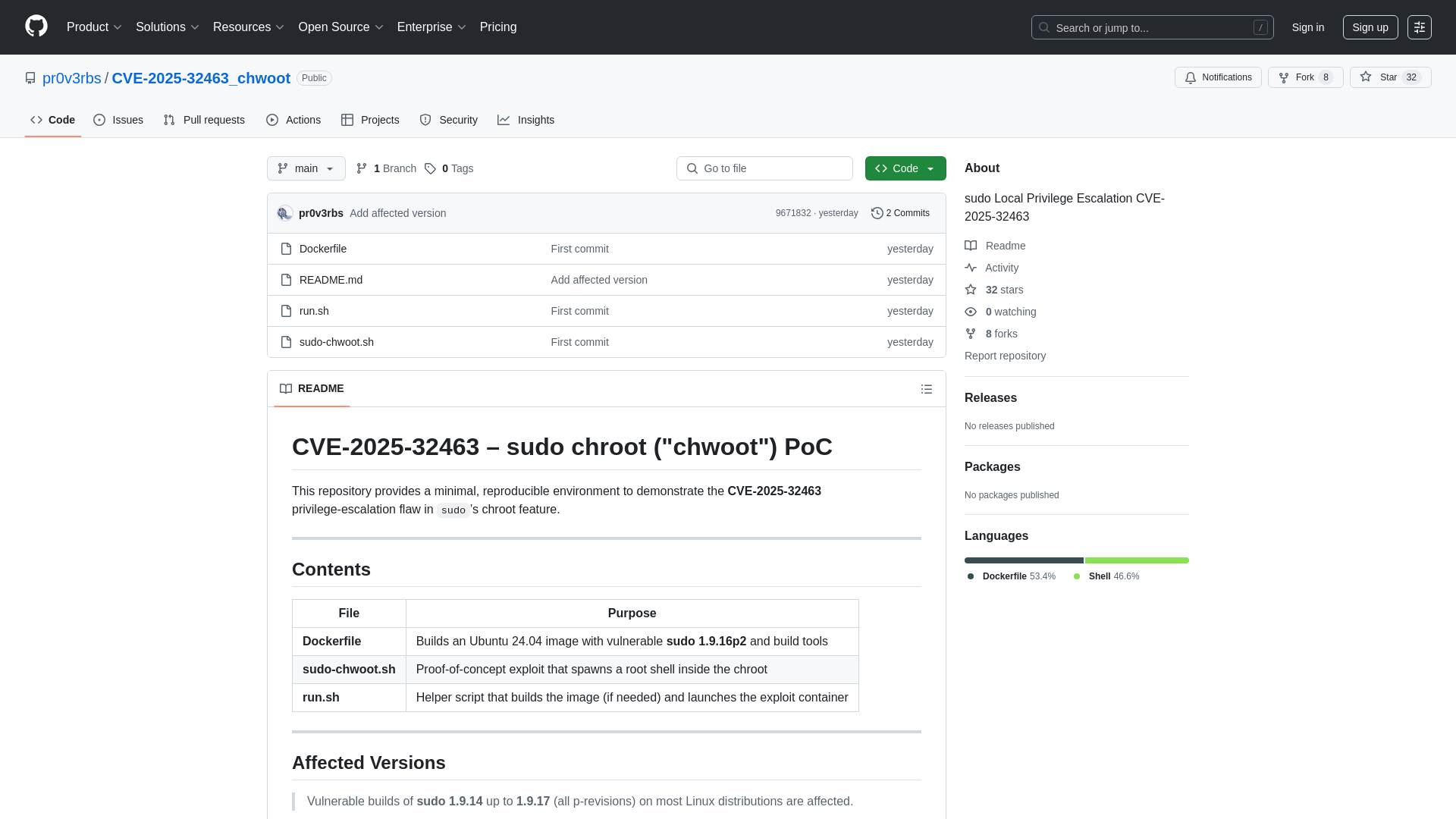Open the Actions tab
The image size is (1456, 819).
[x=293, y=120]
